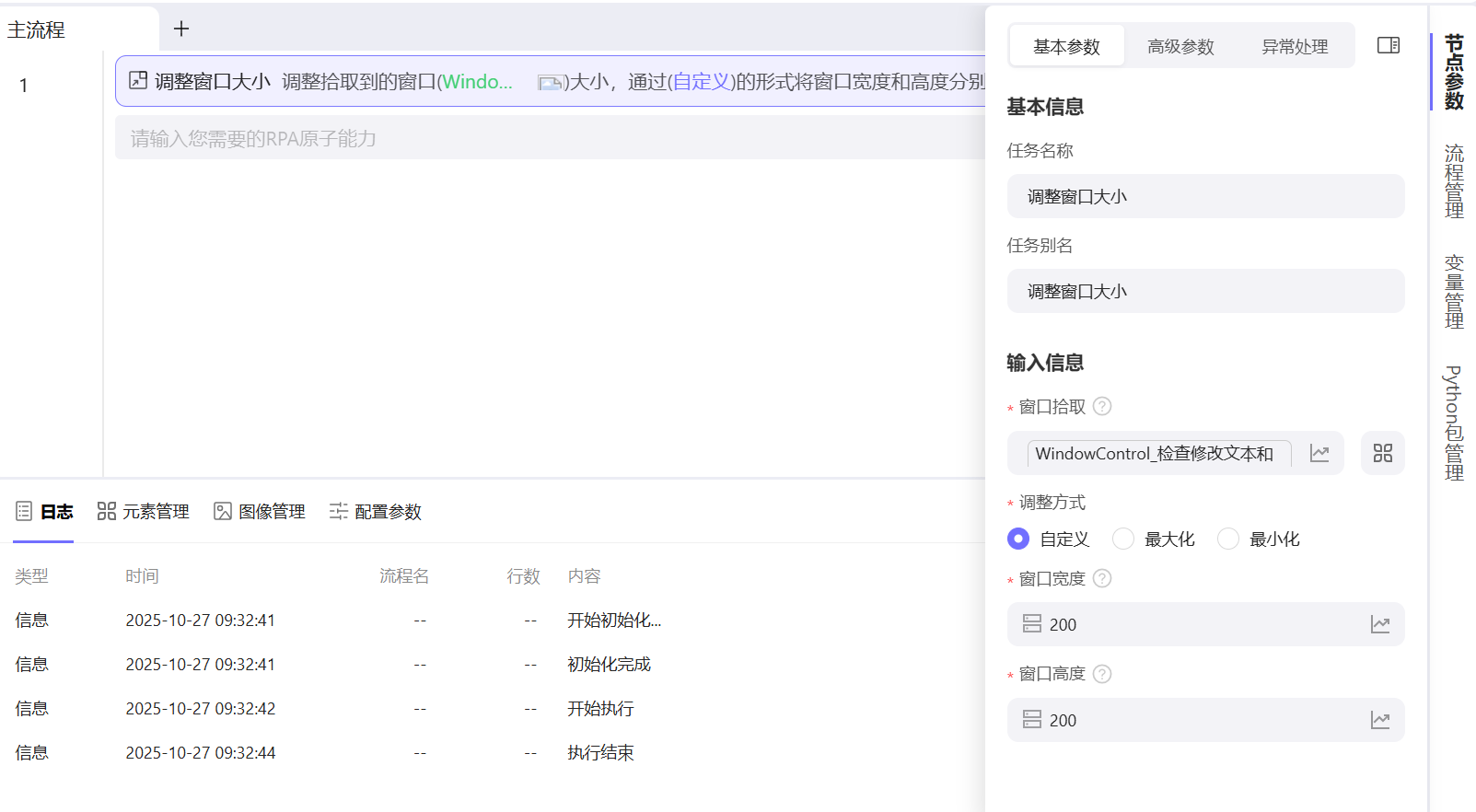The width and height of the screenshot is (1476, 812).
Task: Select the 自定义 radio option
Action: click(x=1018, y=539)
